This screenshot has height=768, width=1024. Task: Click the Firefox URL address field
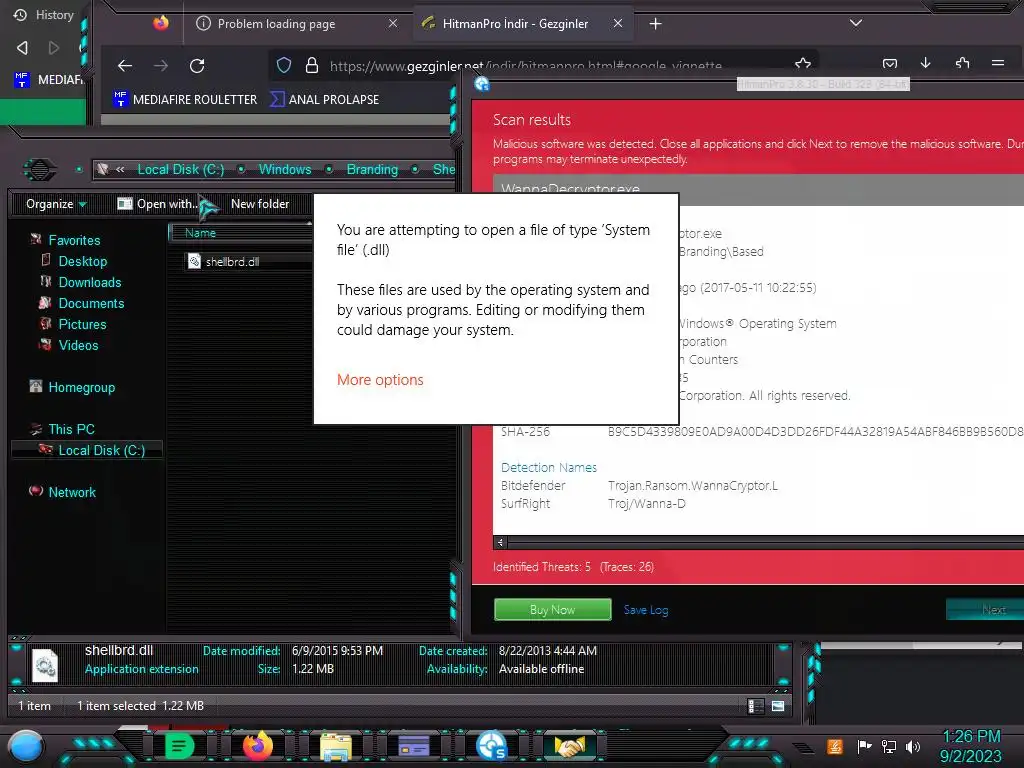(x=526, y=65)
